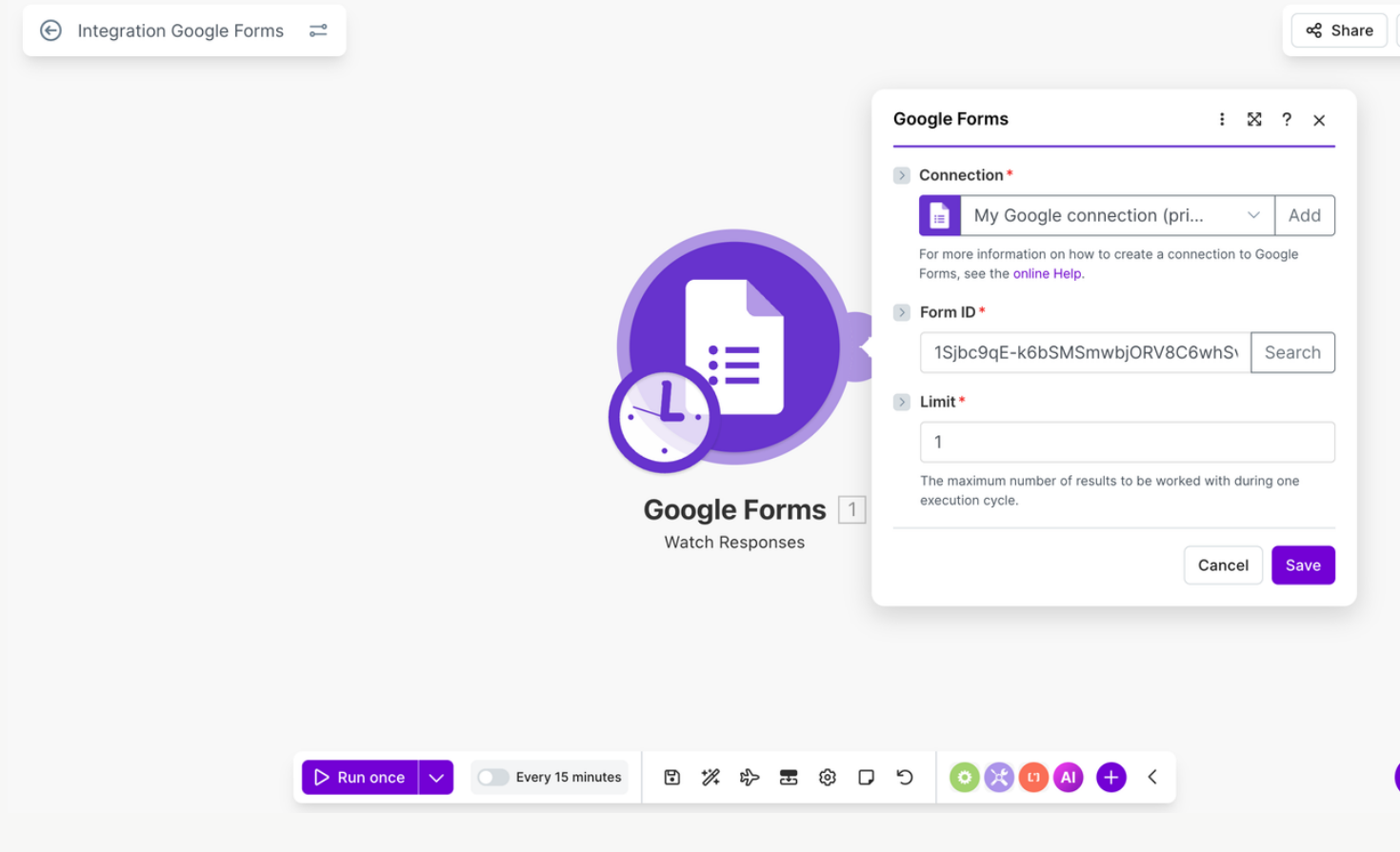Expand the Connection field chevron

click(x=902, y=175)
